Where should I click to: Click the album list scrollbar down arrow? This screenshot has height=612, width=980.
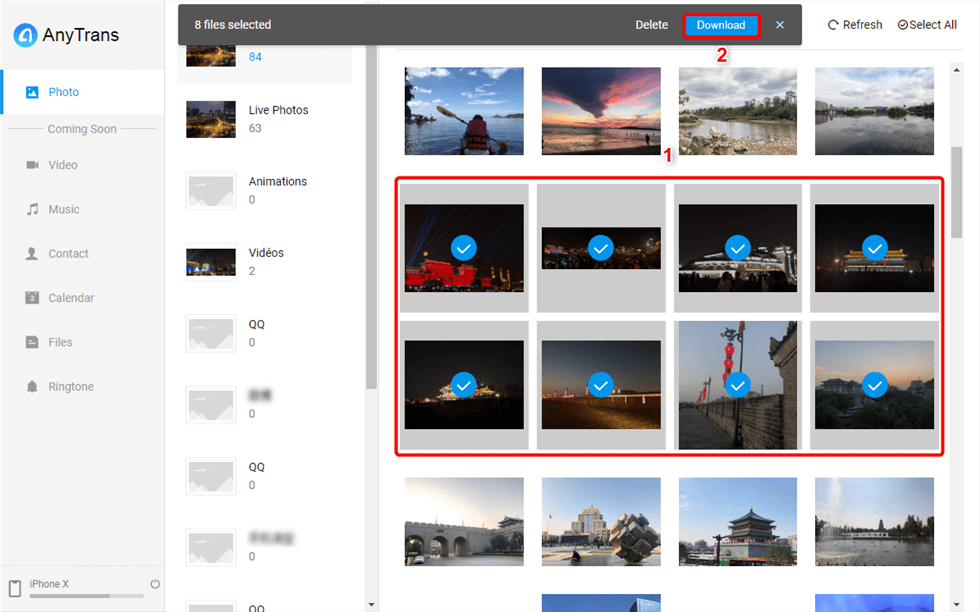tap(371, 604)
